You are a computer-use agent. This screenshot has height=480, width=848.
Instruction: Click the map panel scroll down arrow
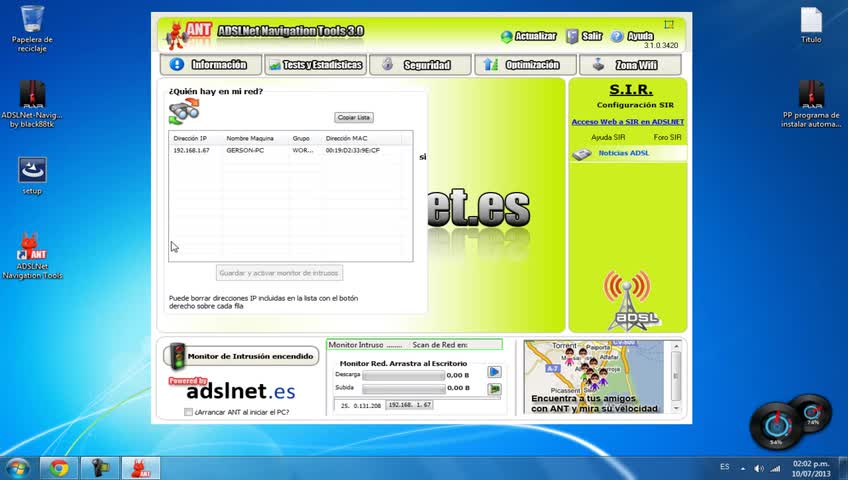(676, 409)
